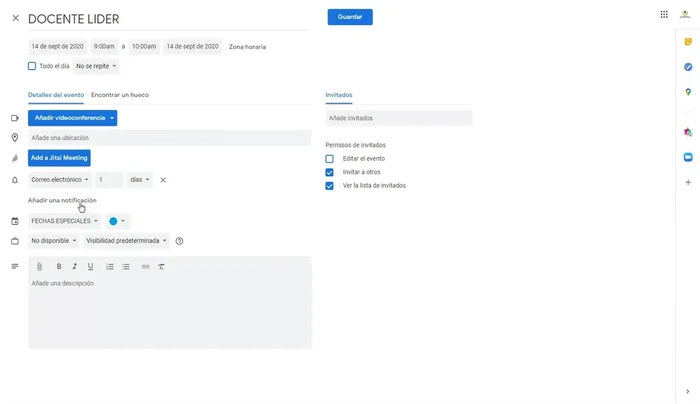Insert a numbered list in description

tap(110, 267)
